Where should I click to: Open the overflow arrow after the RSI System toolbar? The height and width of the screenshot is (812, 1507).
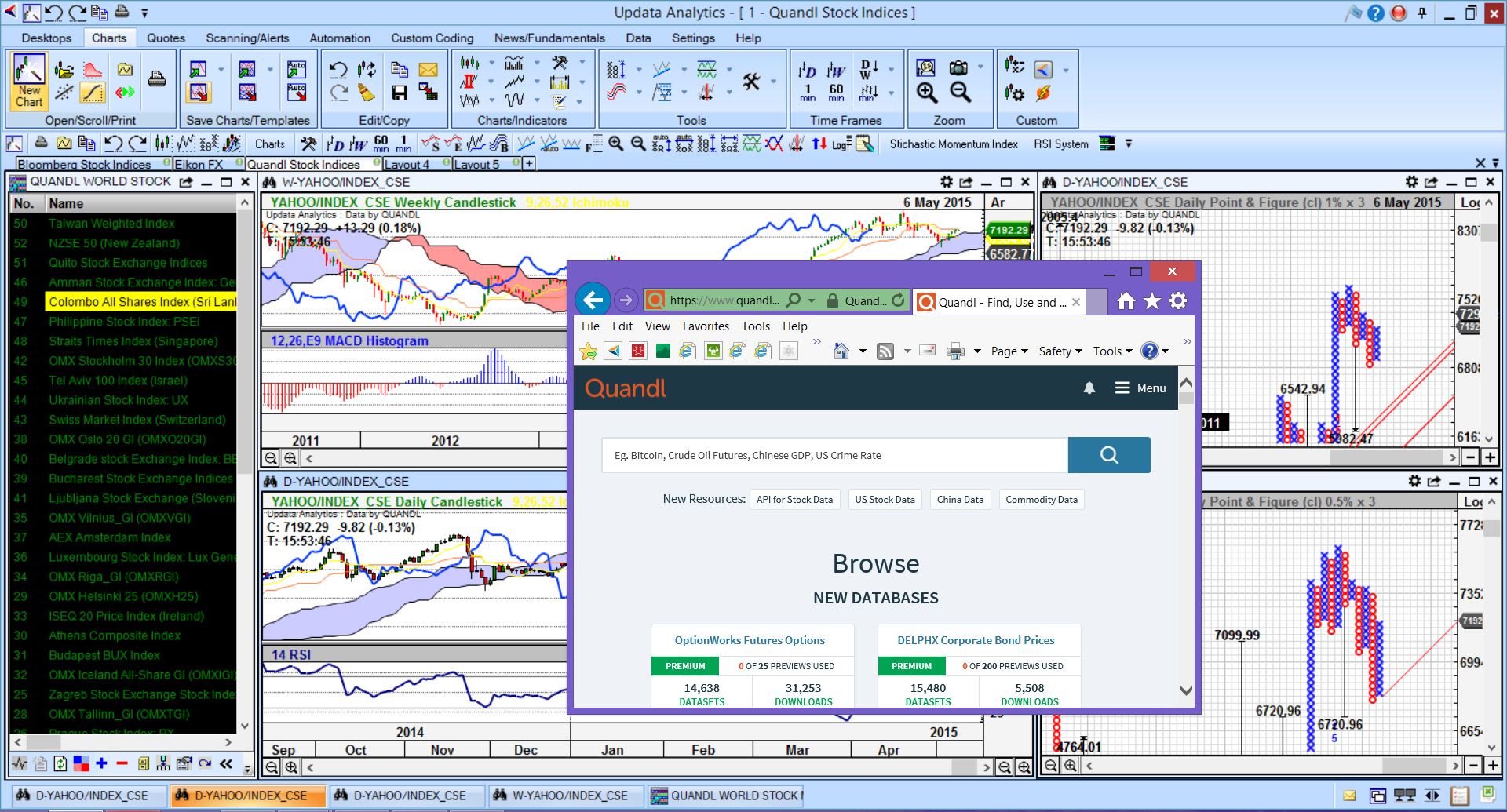point(1129,144)
